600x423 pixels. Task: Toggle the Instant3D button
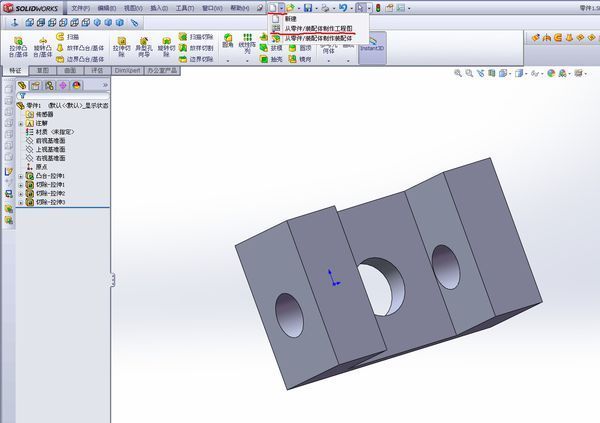click(x=372, y=47)
